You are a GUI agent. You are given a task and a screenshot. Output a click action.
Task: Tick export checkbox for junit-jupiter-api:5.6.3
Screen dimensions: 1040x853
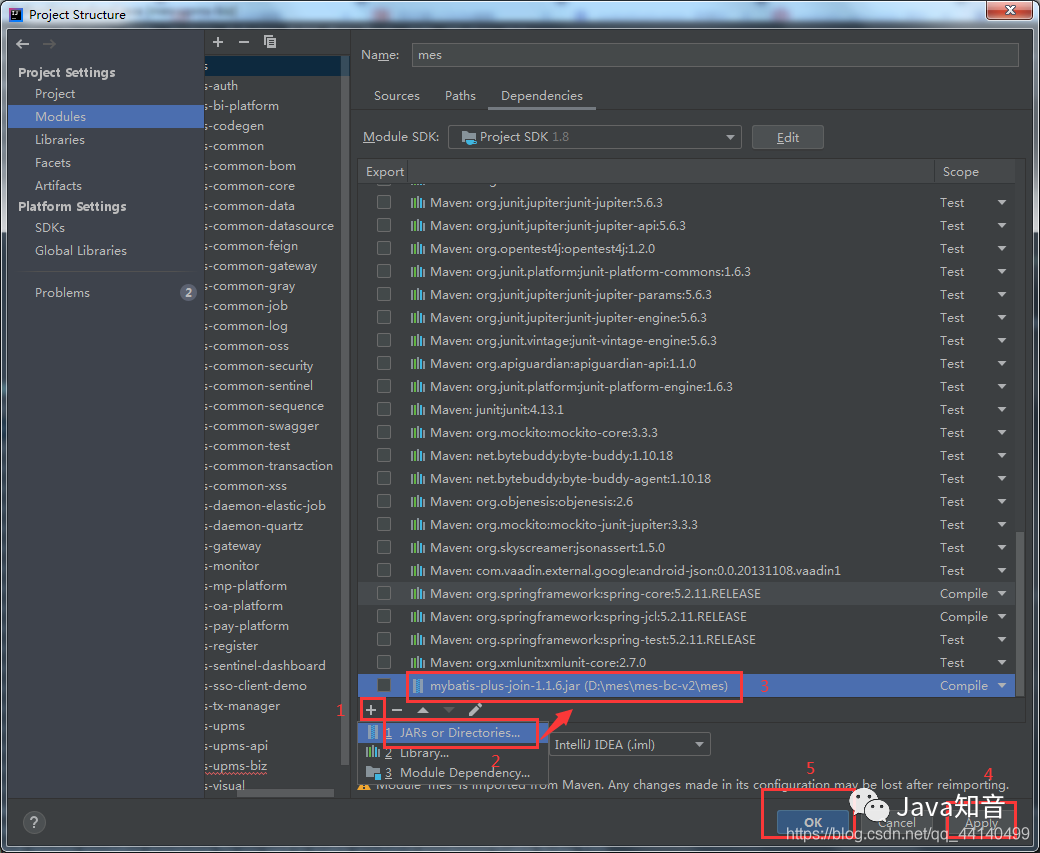click(384, 226)
